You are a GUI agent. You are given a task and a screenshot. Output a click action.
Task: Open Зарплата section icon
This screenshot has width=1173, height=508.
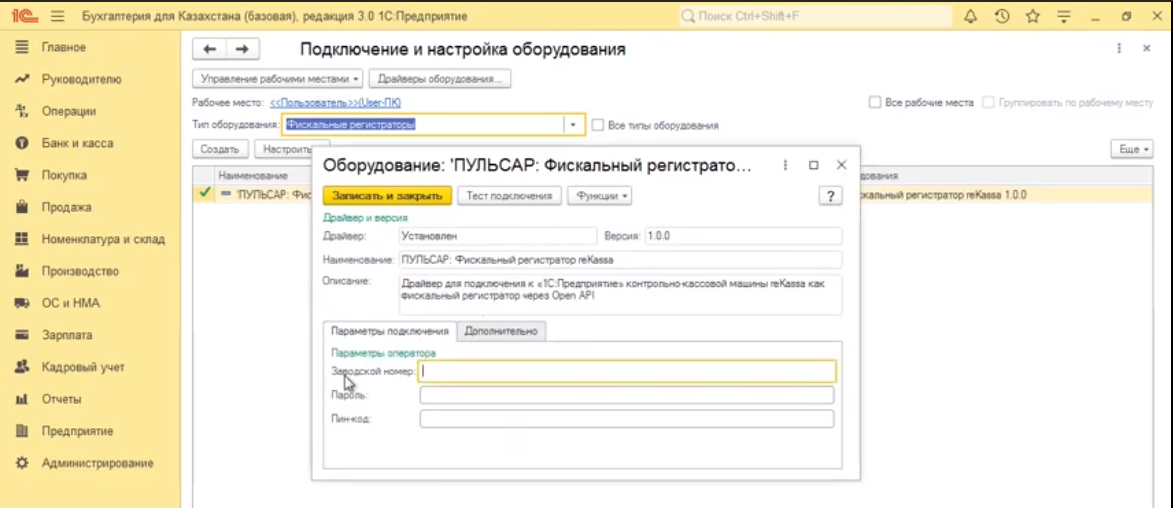pos(22,335)
